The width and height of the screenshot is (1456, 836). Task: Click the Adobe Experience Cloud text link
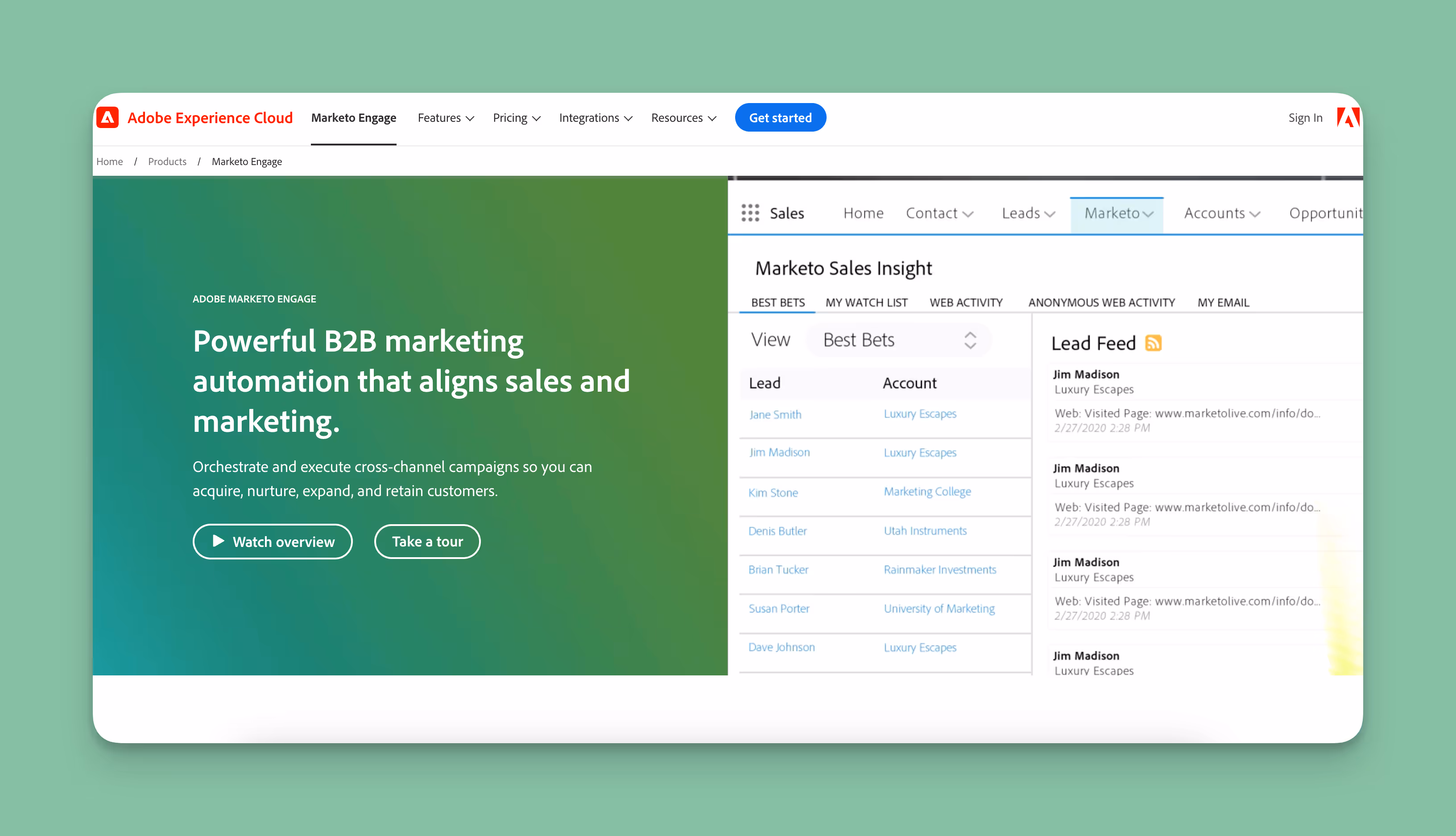[210, 118]
